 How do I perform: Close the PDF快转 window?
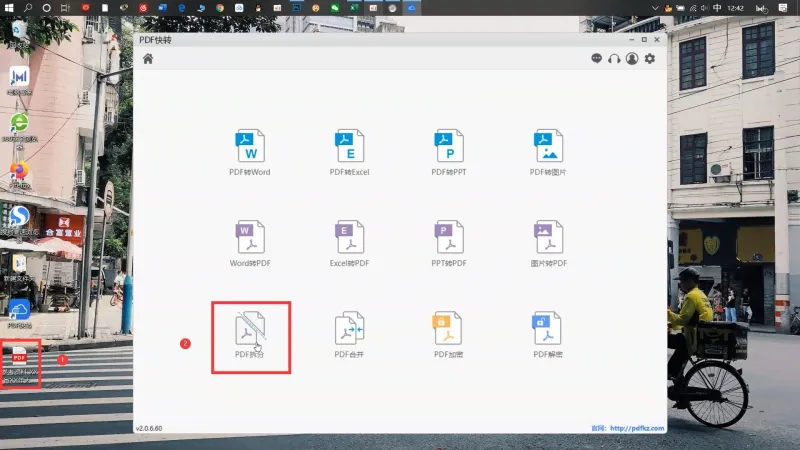pos(657,40)
